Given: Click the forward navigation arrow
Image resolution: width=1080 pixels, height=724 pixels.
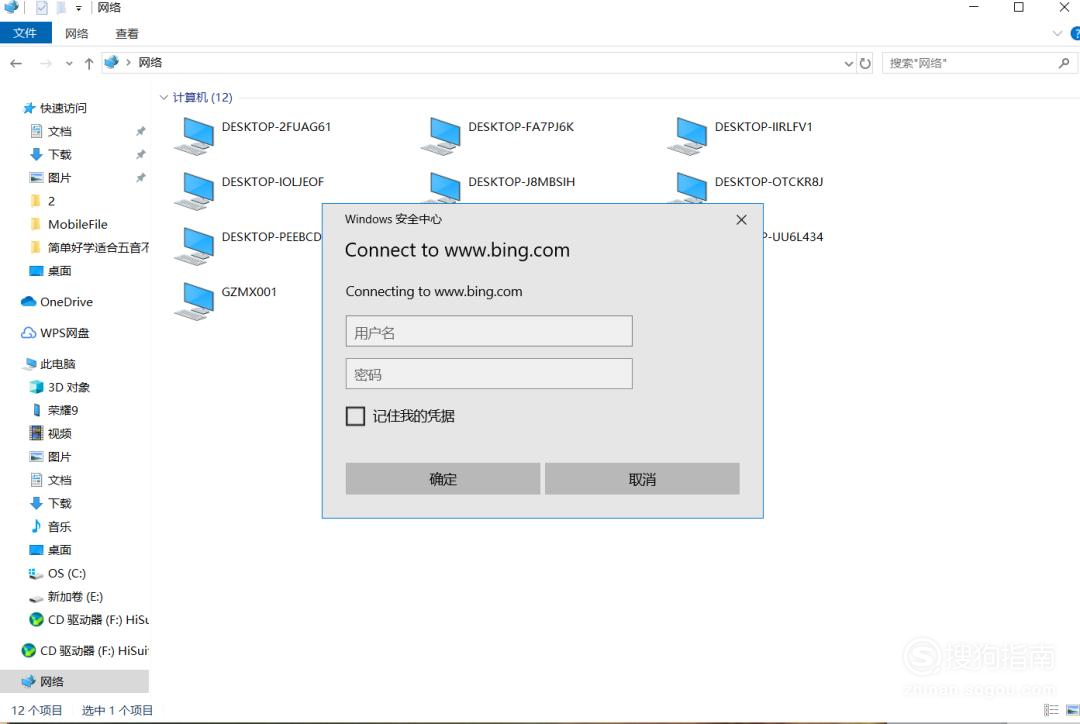Looking at the screenshot, I should (x=46, y=63).
